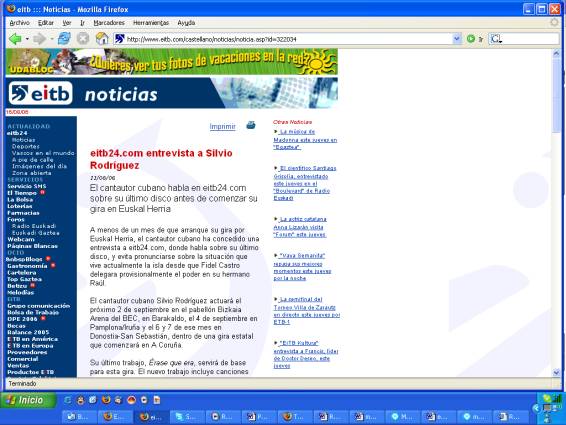Open Gastronomía sidebar link
The image size is (566, 425).
pyautogui.click(x=27, y=266)
